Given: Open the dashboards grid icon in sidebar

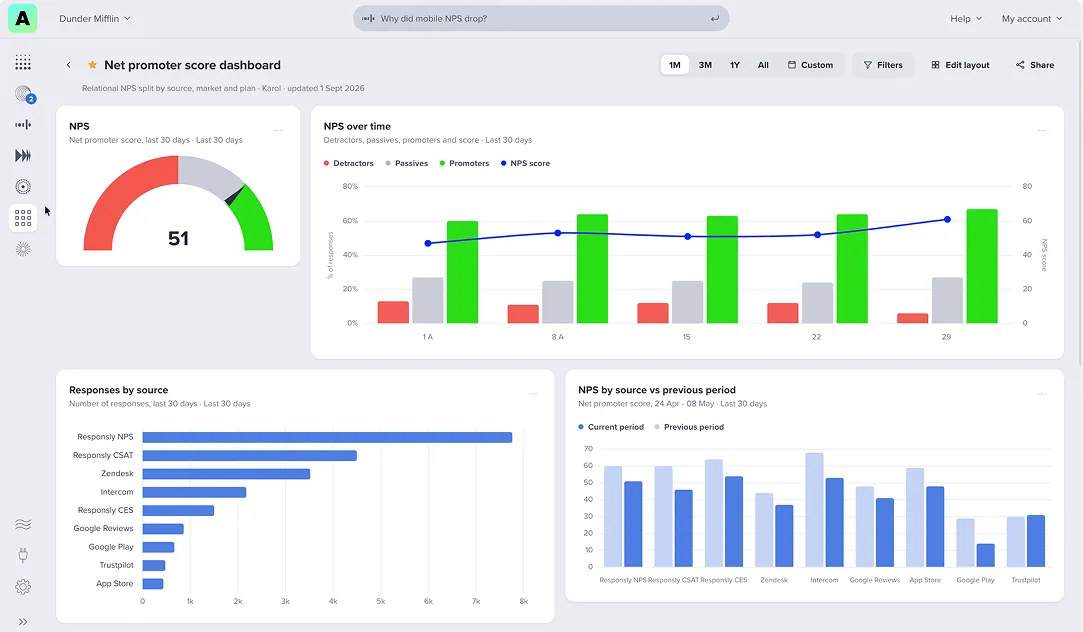Looking at the screenshot, I should coord(23,218).
